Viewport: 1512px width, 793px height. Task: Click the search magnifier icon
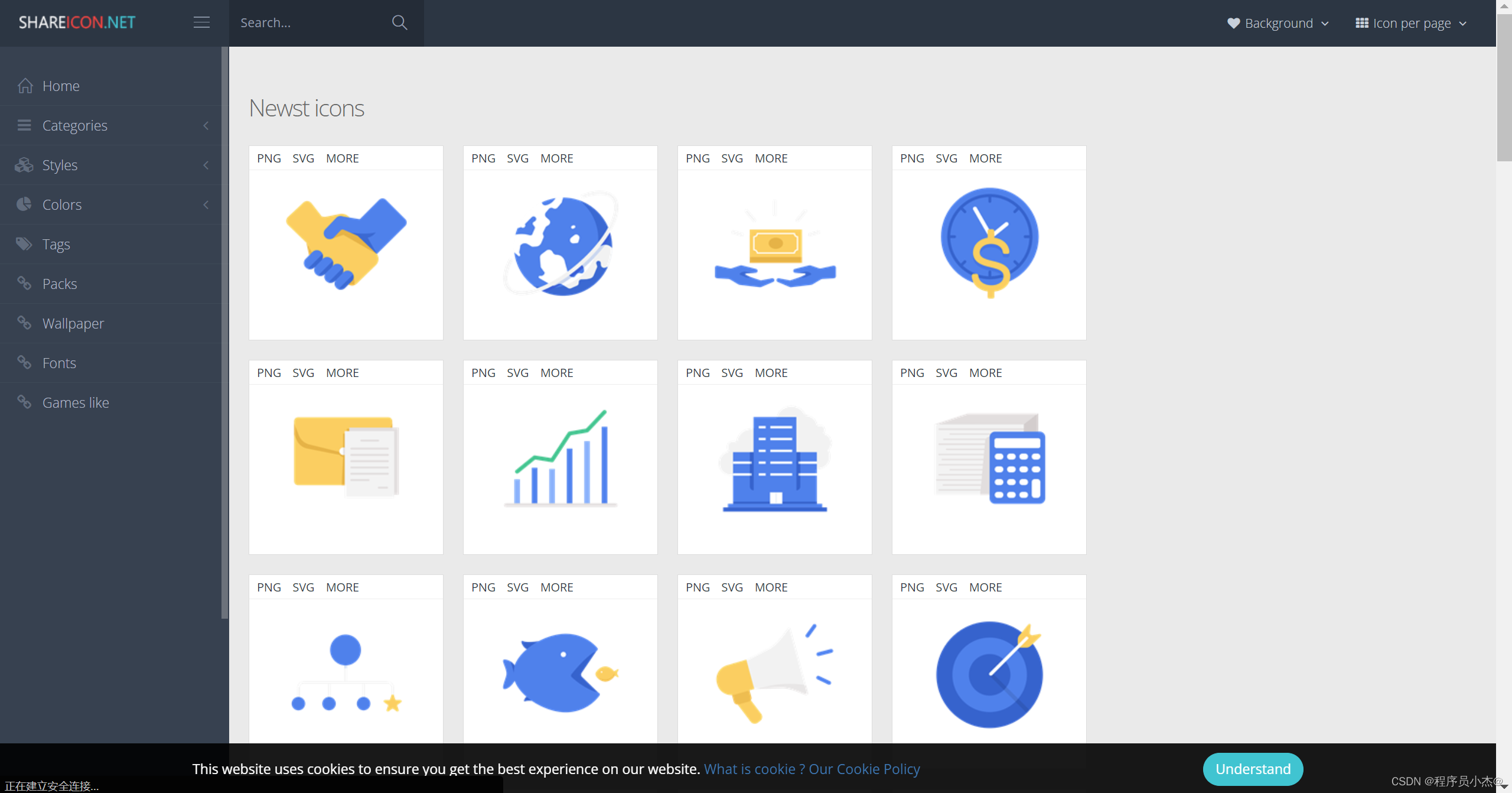(399, 23)
